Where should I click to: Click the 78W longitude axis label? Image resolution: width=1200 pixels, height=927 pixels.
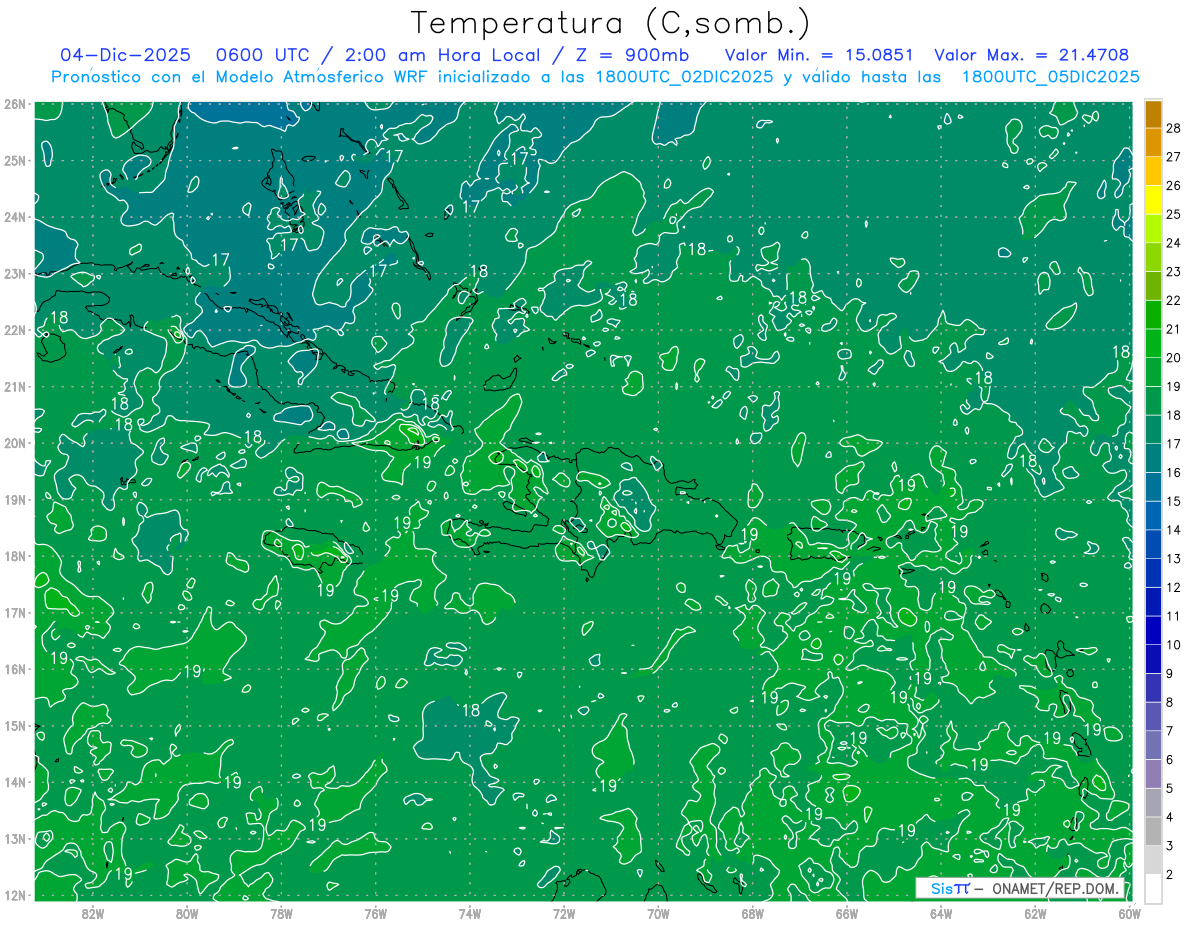click(281, 913)
